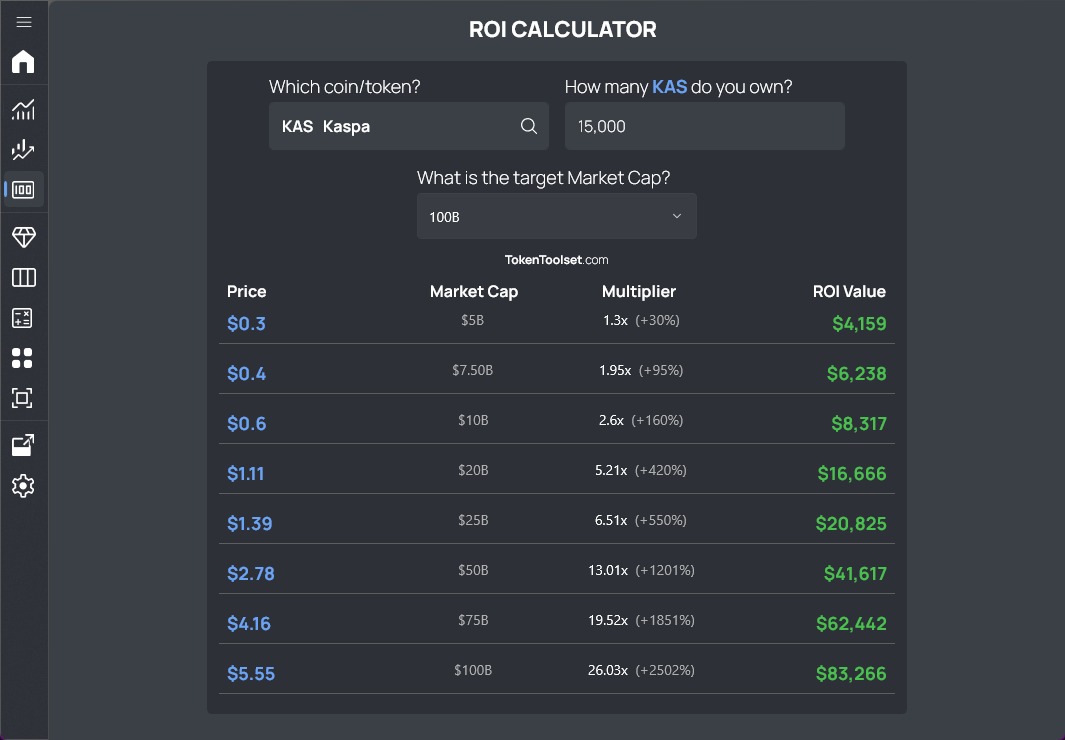
Task: Click the ROI CALCULATOR page title
Action: tap(562, 30)
